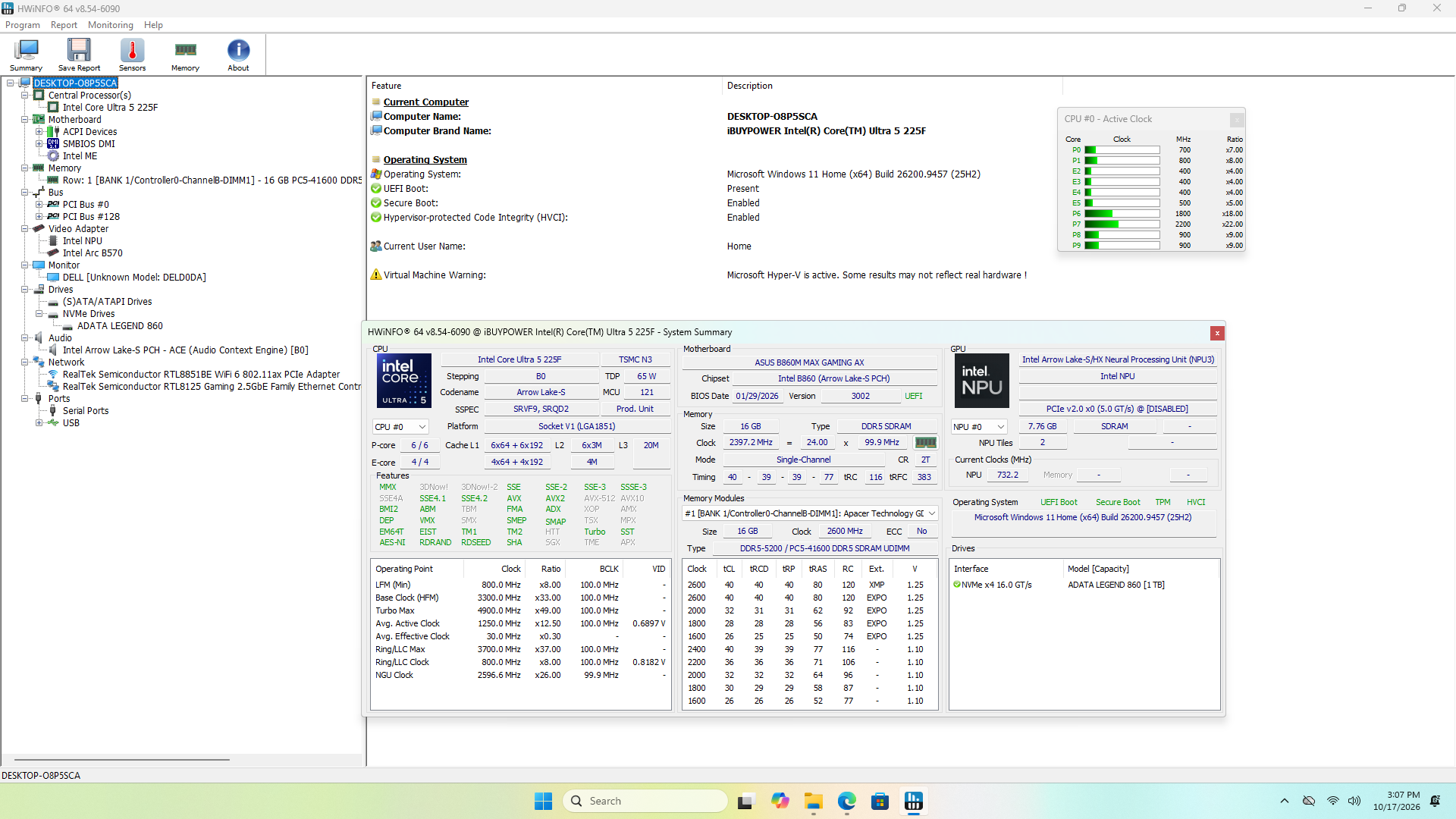Click the P6 core clock bar

(x=1122, y=214)
